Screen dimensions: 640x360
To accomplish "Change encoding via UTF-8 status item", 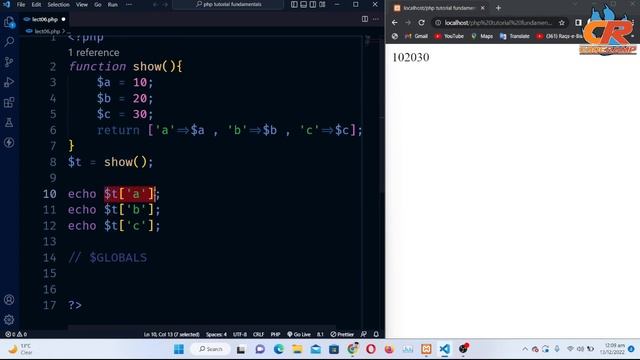I will (x=240, y=334).
